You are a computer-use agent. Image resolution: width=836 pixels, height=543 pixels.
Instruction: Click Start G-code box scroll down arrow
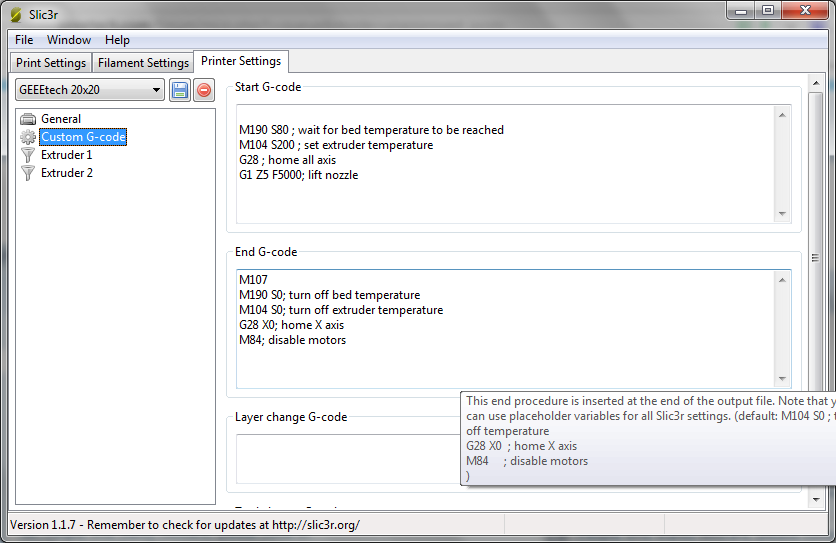[x=782, y=214]
